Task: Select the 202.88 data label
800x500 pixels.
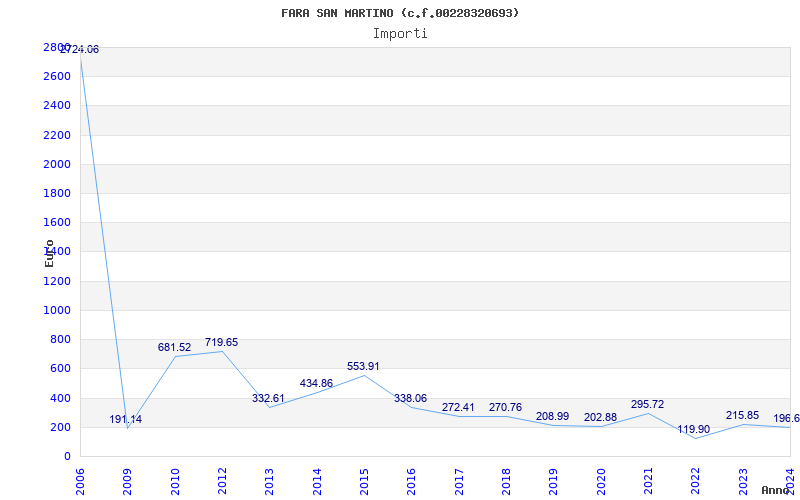Action: (600, 417)
